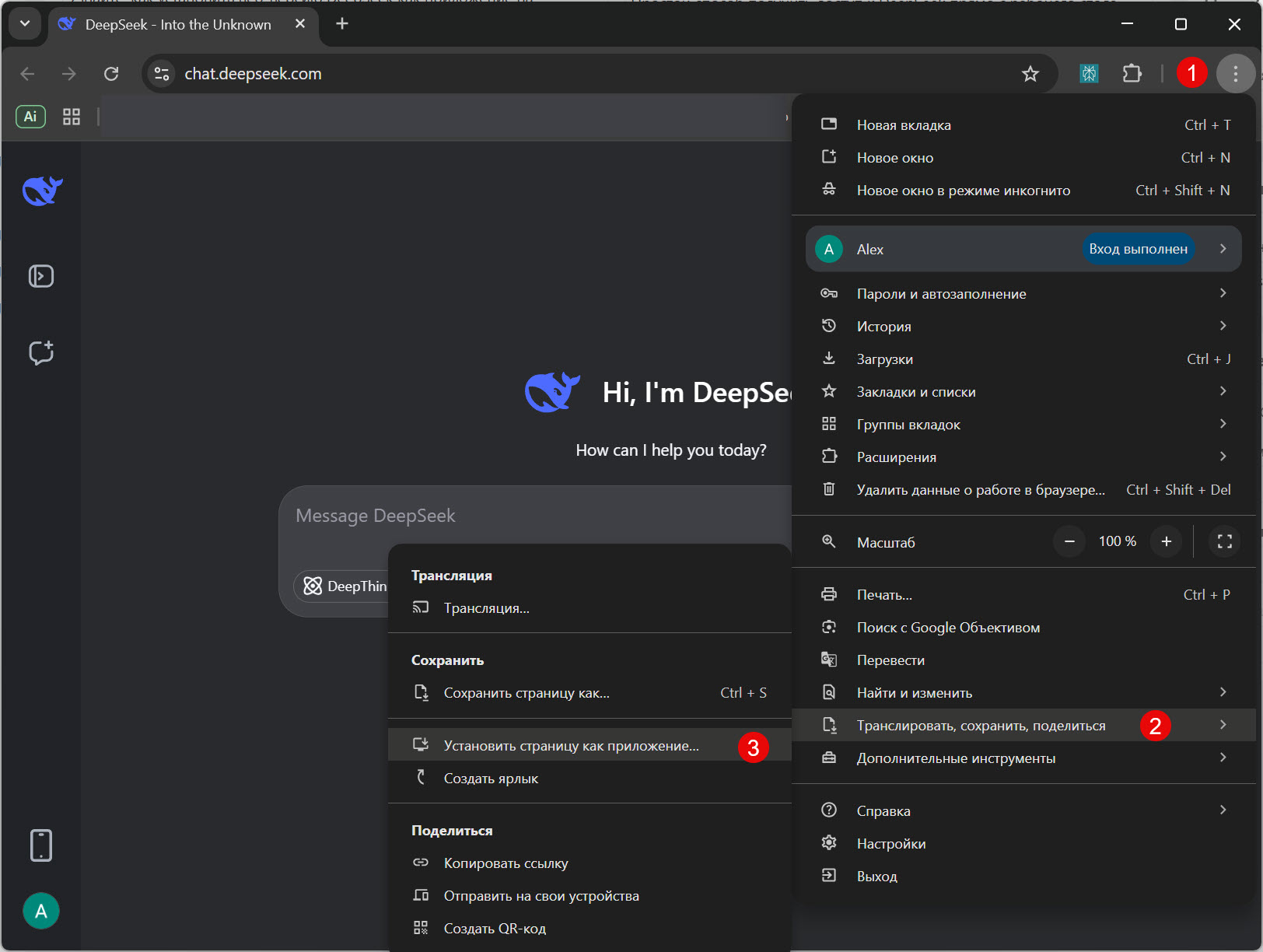Viewport: 1263px width, 952px height.
Task: Open Загрузки from the menu
Action: pos(1023,359)
